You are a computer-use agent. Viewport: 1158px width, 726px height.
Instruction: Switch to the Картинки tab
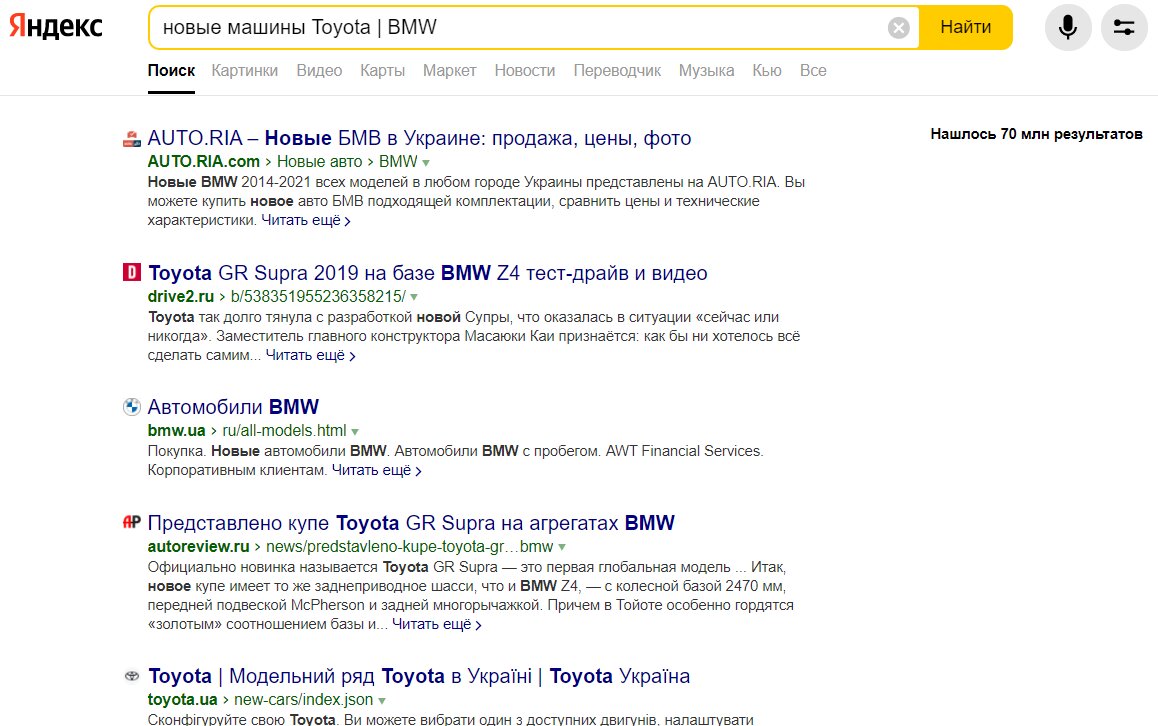(244, 71)
